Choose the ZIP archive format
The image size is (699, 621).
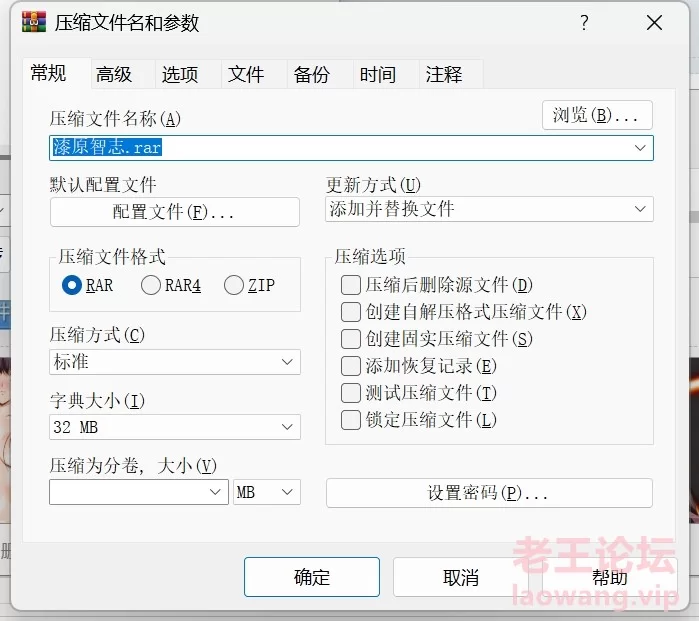coord(234,286)
